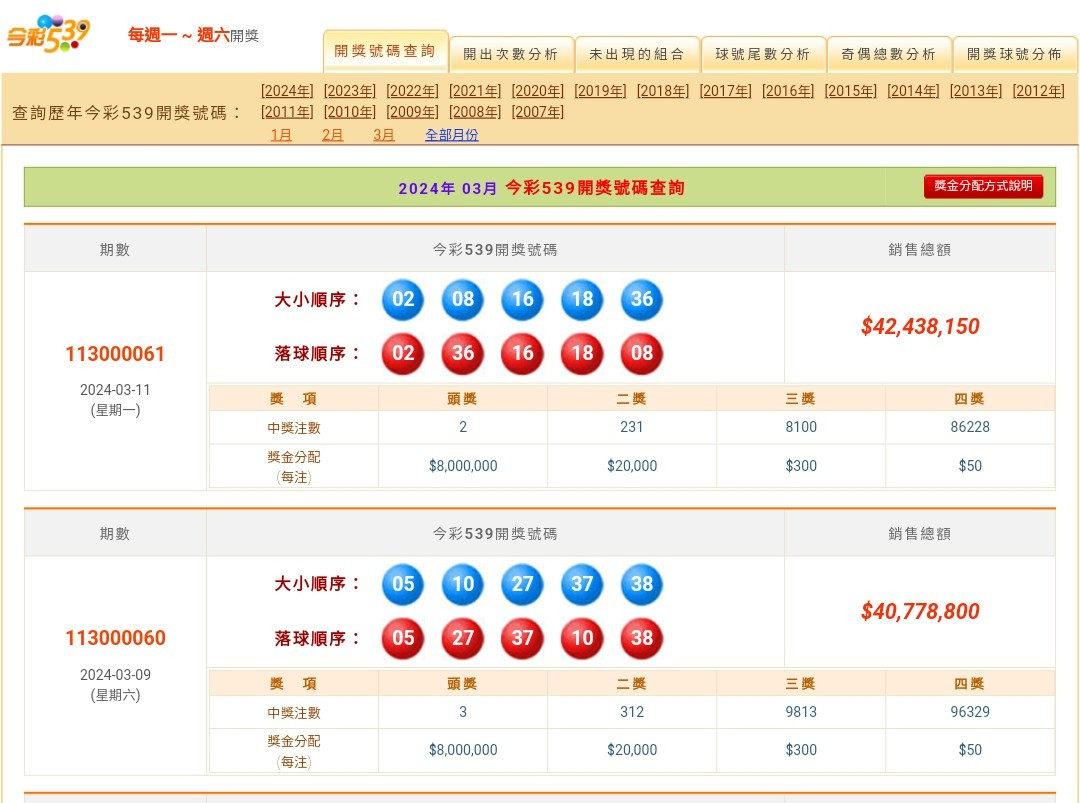Viewport: 1080px width, 803px height.
Task: Choose the [2013年] year link
Action: [977, 91]
